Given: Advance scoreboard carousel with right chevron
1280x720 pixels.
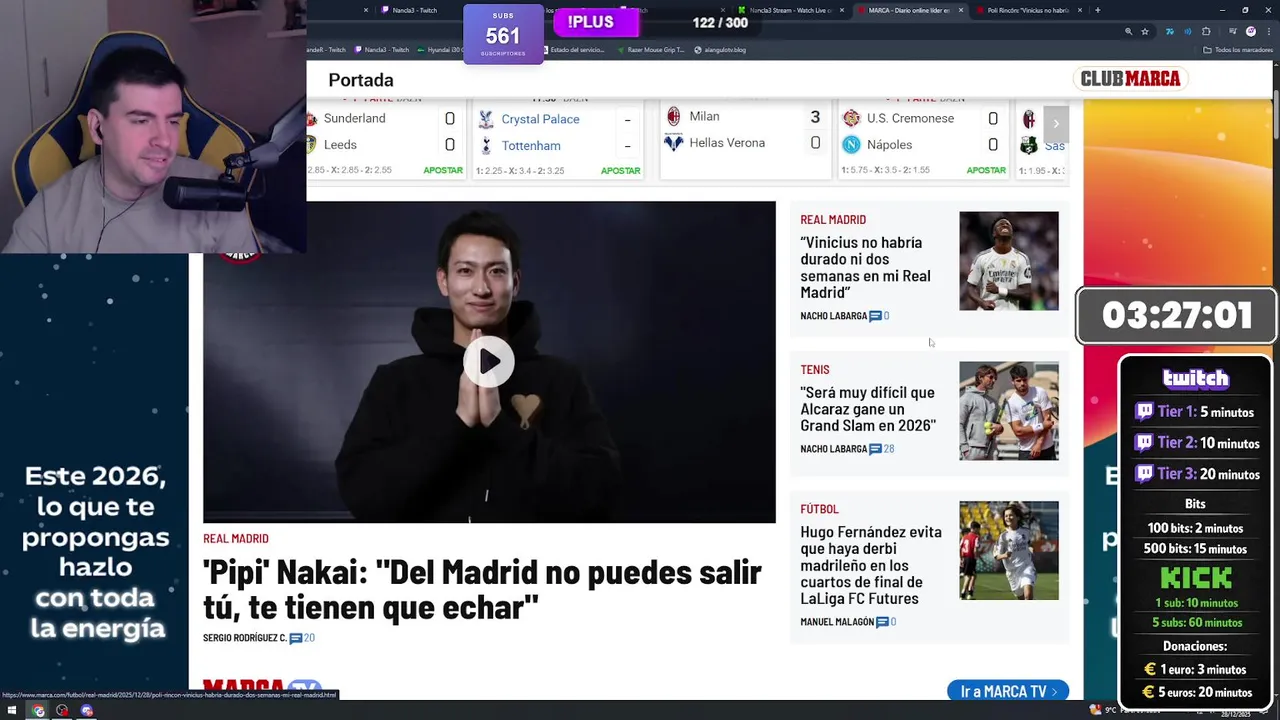Looking at the screenshot, I should pyautogui.click(x=1056, y=124).
